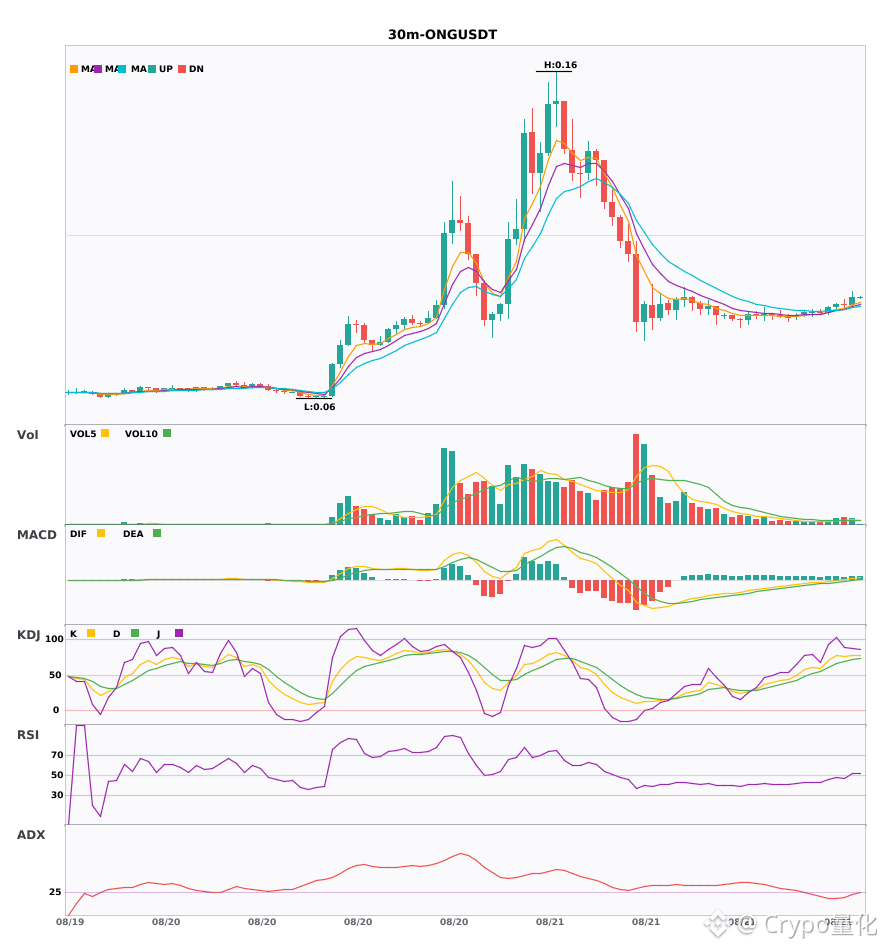
Task: Click the candle beneath the H:0.16 marker
Action: 556,100
